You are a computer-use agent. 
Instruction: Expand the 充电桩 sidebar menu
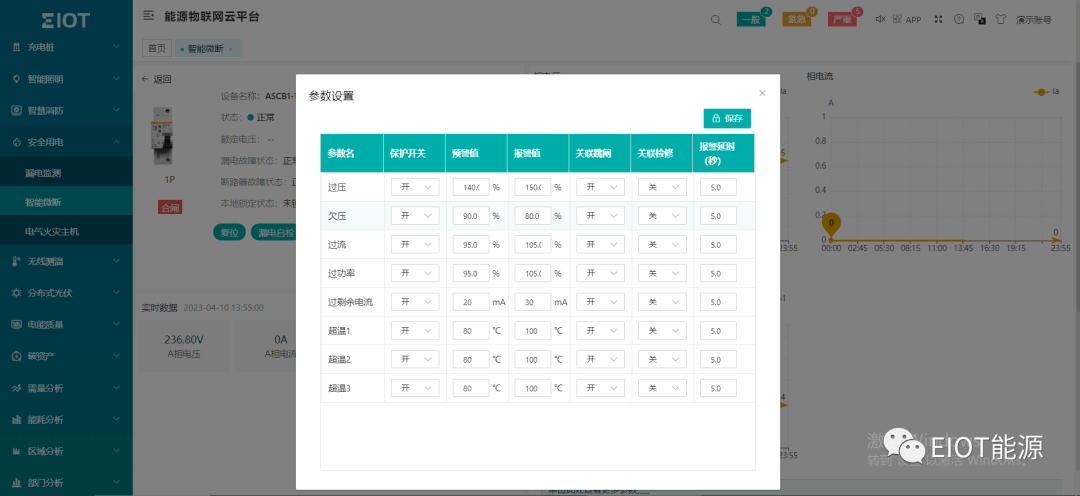coord(66,48)
